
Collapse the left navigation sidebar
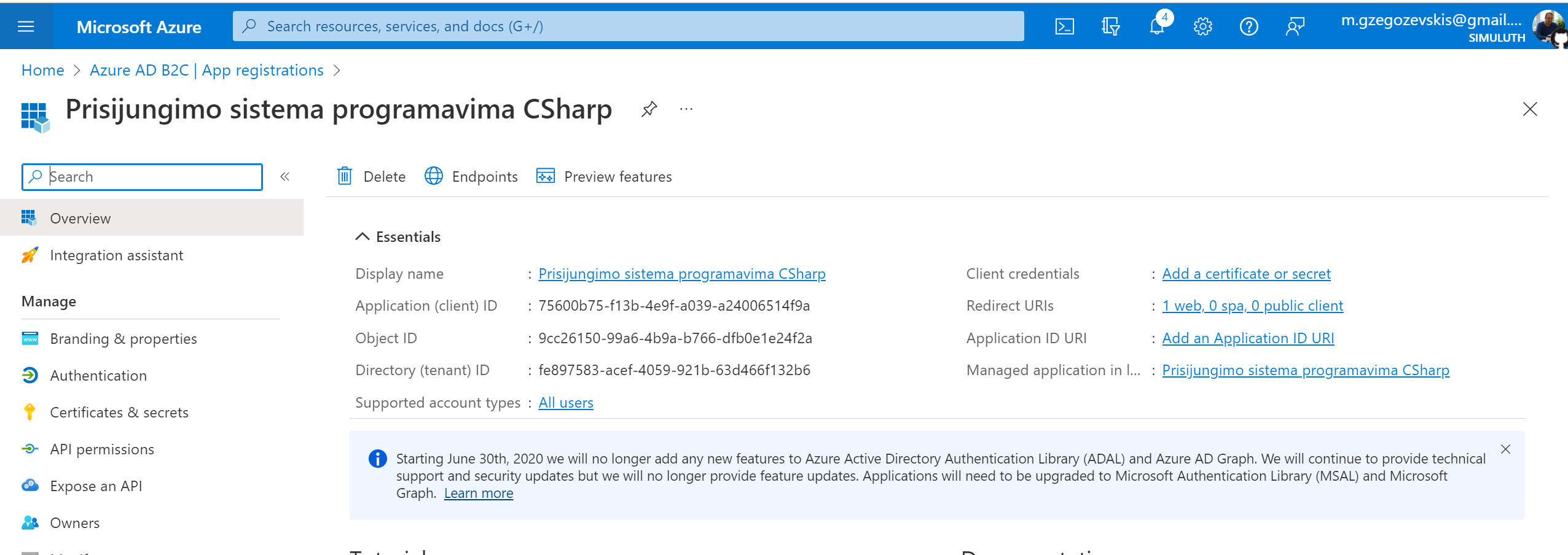[x=284, y=176]
